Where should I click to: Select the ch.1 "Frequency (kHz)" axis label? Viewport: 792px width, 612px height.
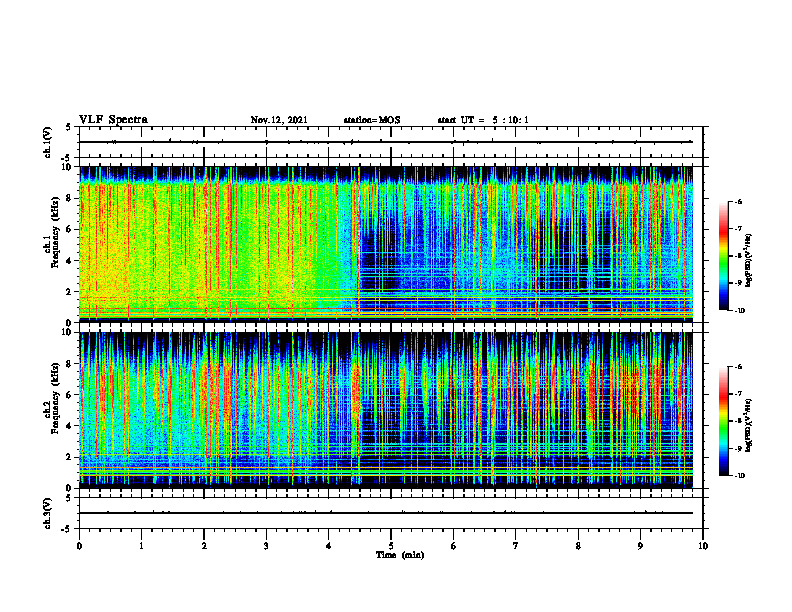[x=55, y=232]
